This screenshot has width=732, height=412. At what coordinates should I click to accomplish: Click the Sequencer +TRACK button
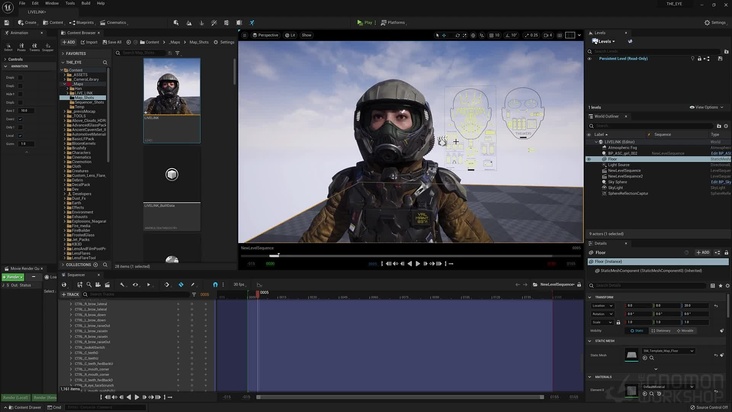70,294
